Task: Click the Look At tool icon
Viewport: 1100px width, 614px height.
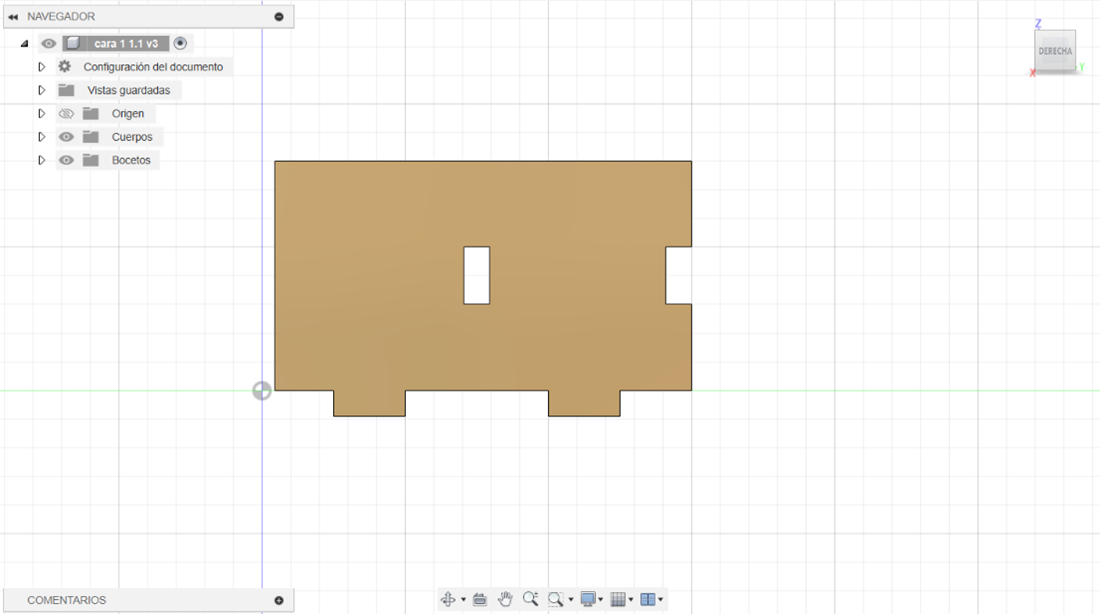Action: point(480,599)
